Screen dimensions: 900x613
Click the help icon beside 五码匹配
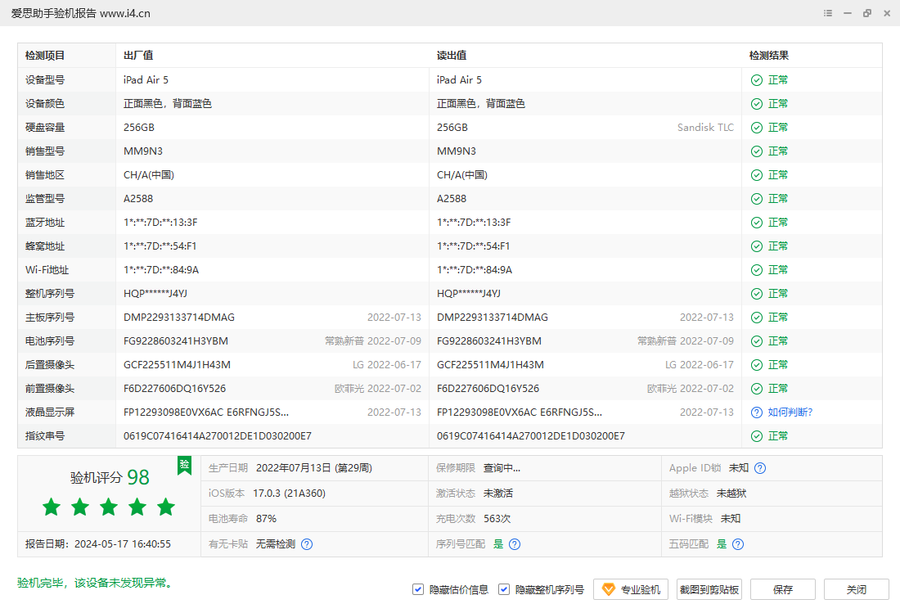pos(737,544)
